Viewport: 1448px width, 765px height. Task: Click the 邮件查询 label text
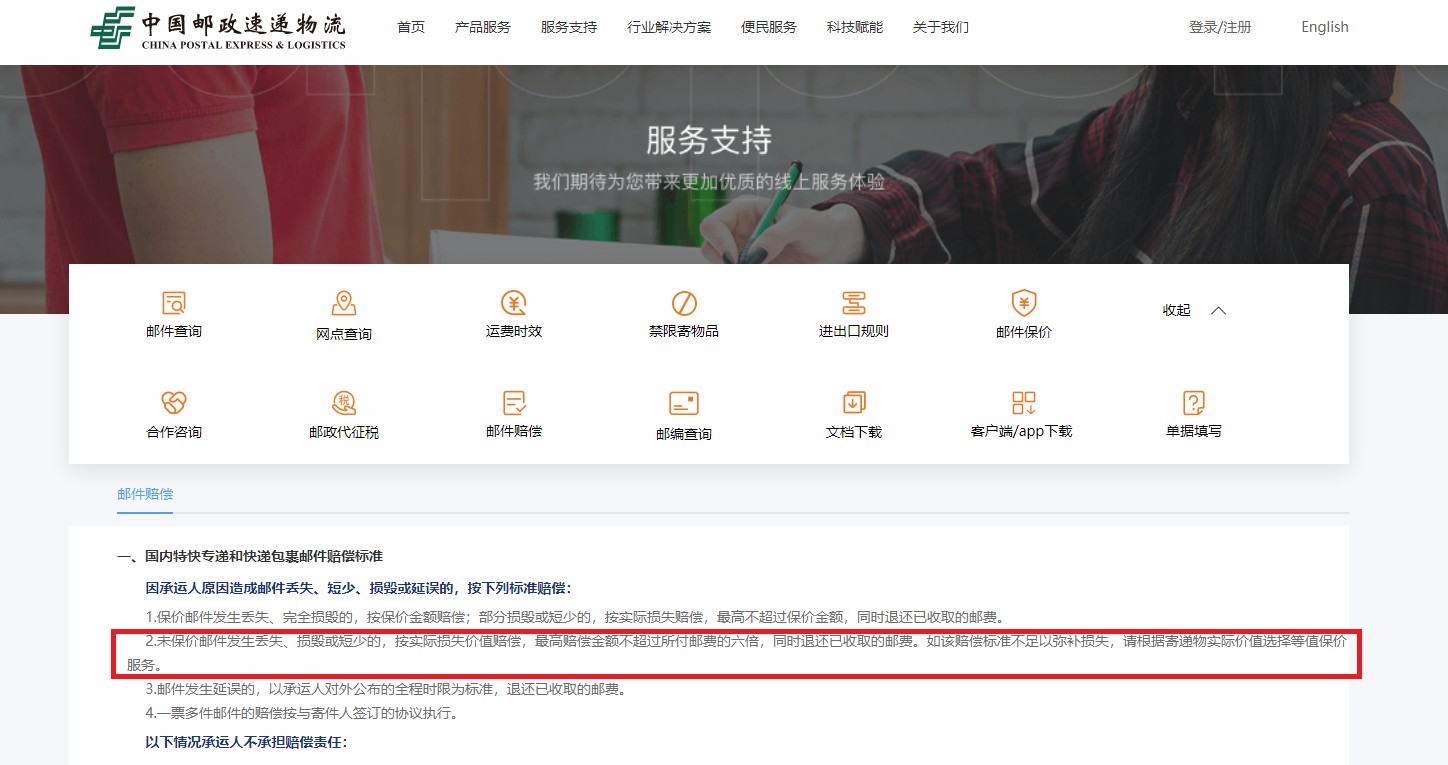pyautogui.click(x=174, y=331)
